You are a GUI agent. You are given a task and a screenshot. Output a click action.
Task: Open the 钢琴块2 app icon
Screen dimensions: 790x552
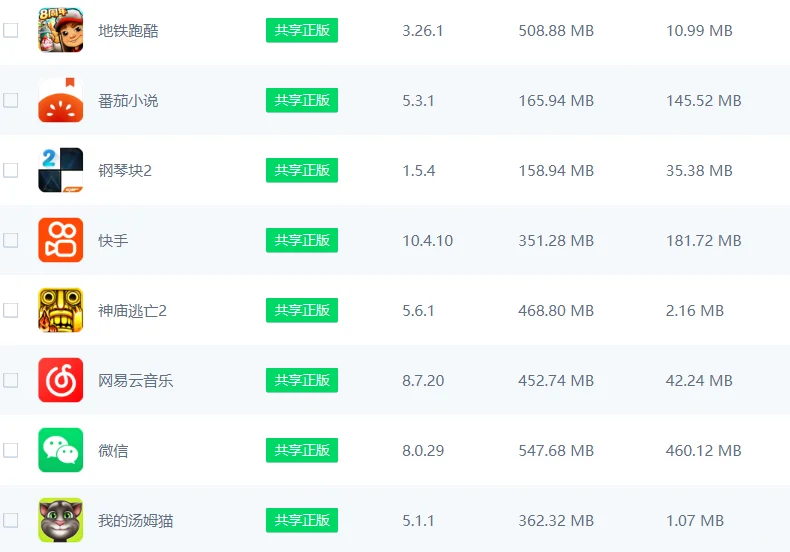click(x=60, y=170)
